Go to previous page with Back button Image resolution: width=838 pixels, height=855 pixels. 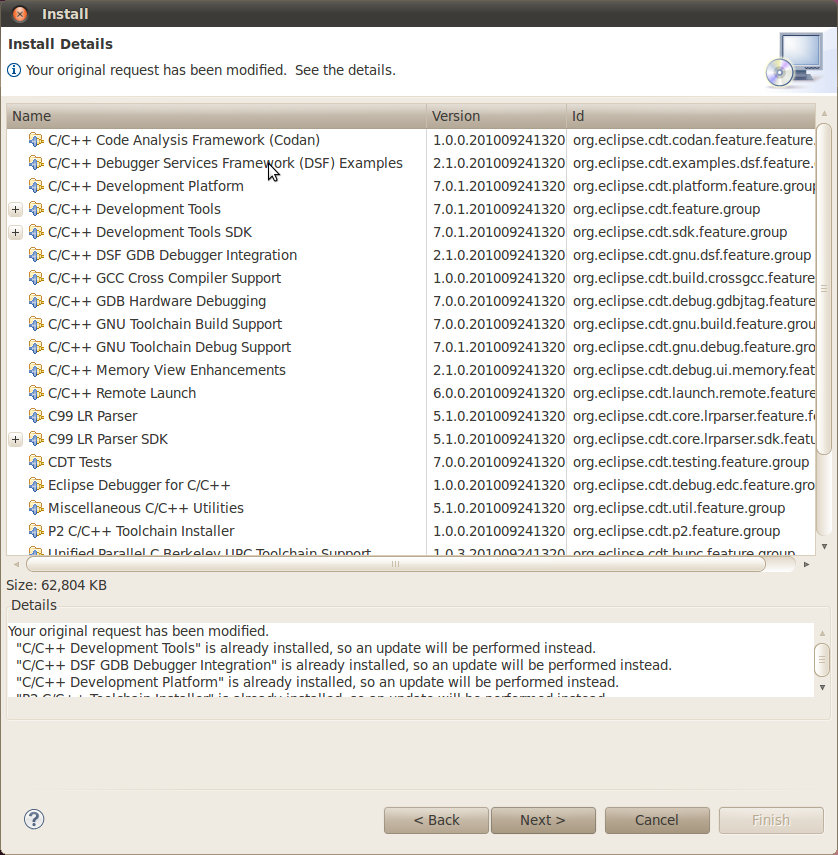click(436, 820)
